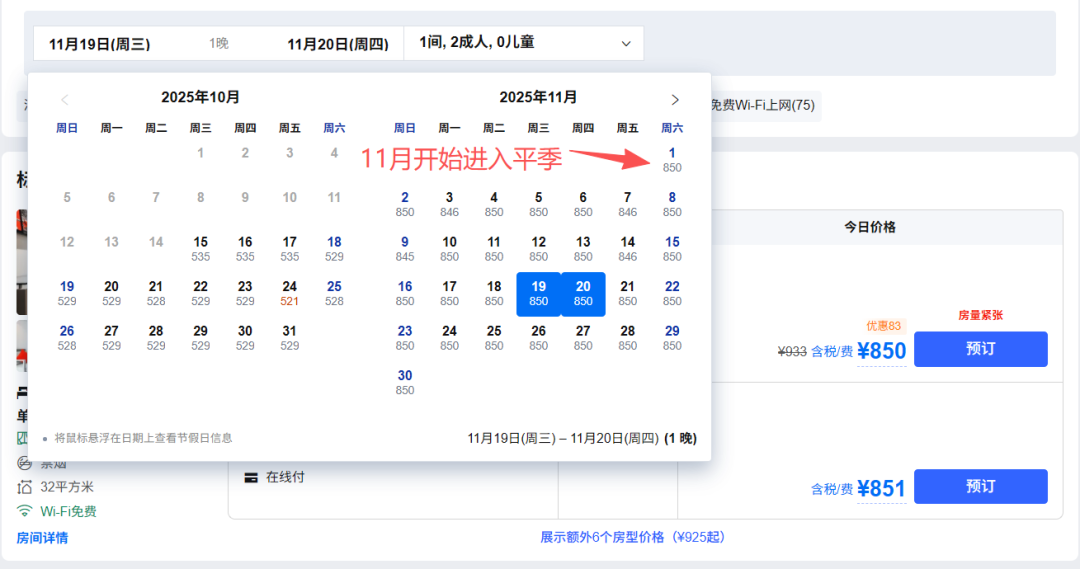Select November 5 in the calendar
Screen dimensions: 1080x569
[x=539, y=205]
